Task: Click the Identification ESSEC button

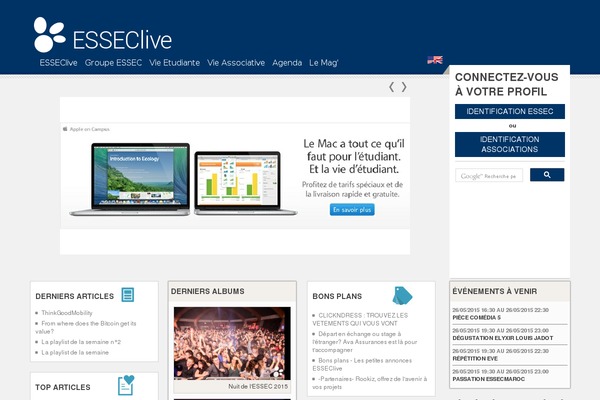Action: 510,111
